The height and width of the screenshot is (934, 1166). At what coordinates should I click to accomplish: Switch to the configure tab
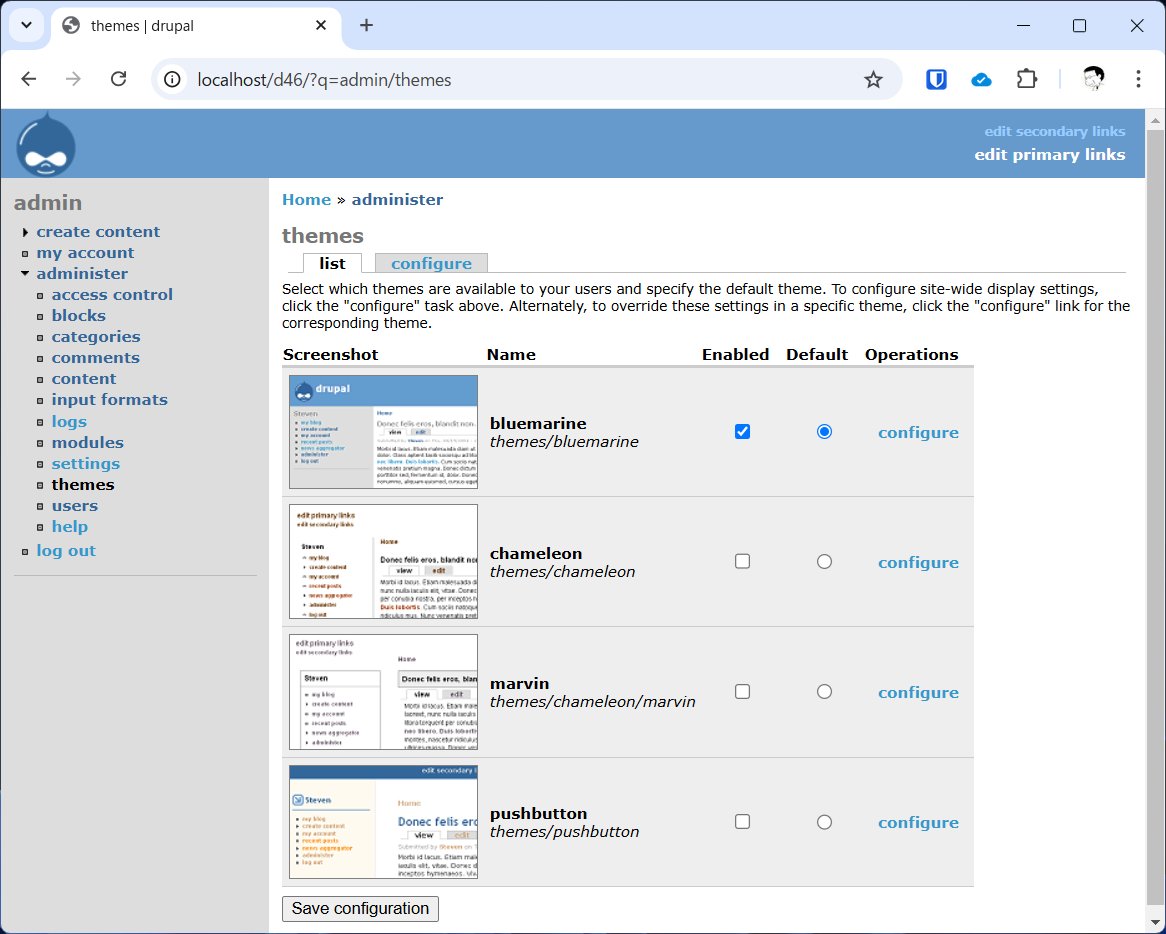point(431,263)
